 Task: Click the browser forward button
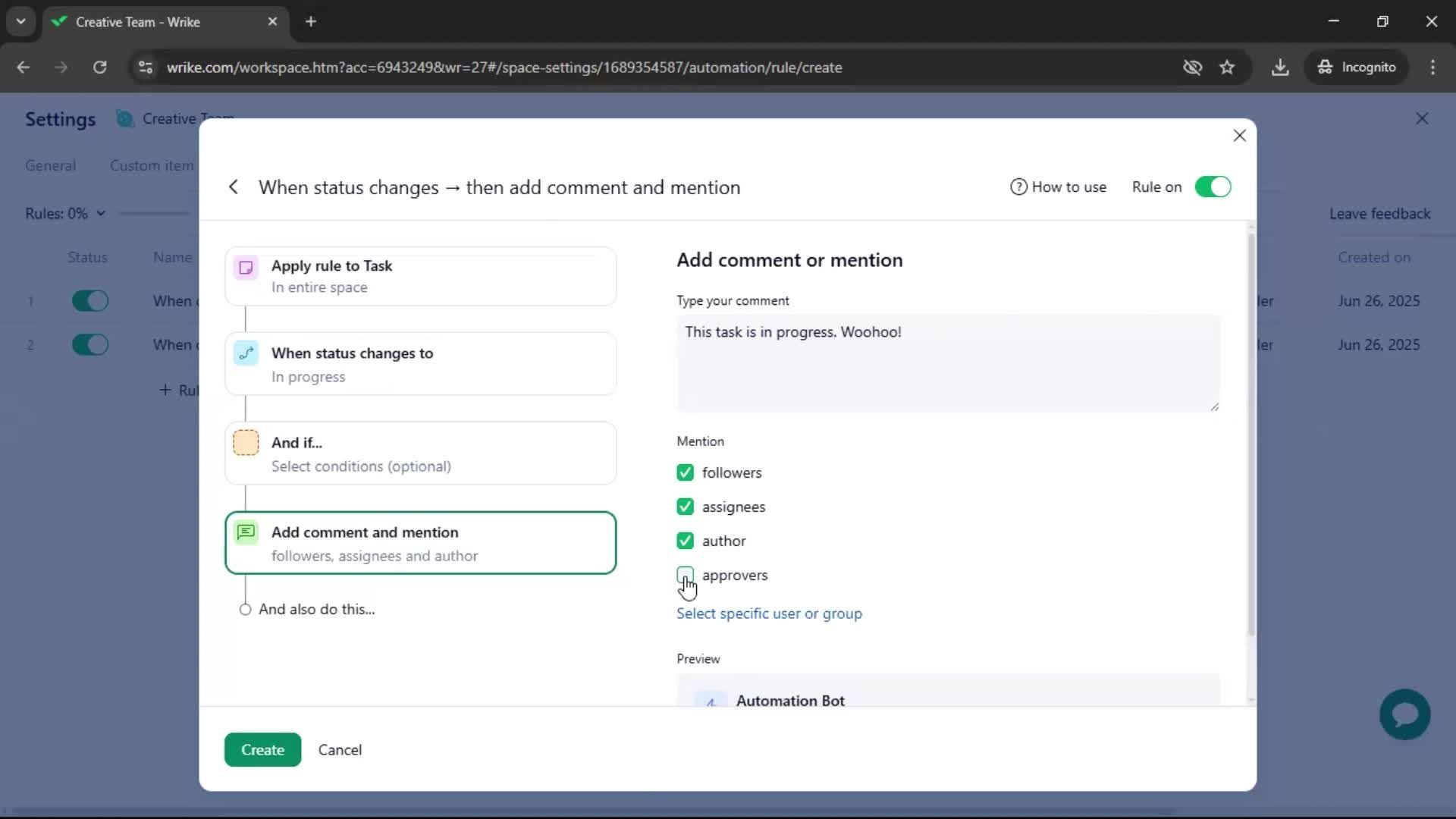(61, 67)
